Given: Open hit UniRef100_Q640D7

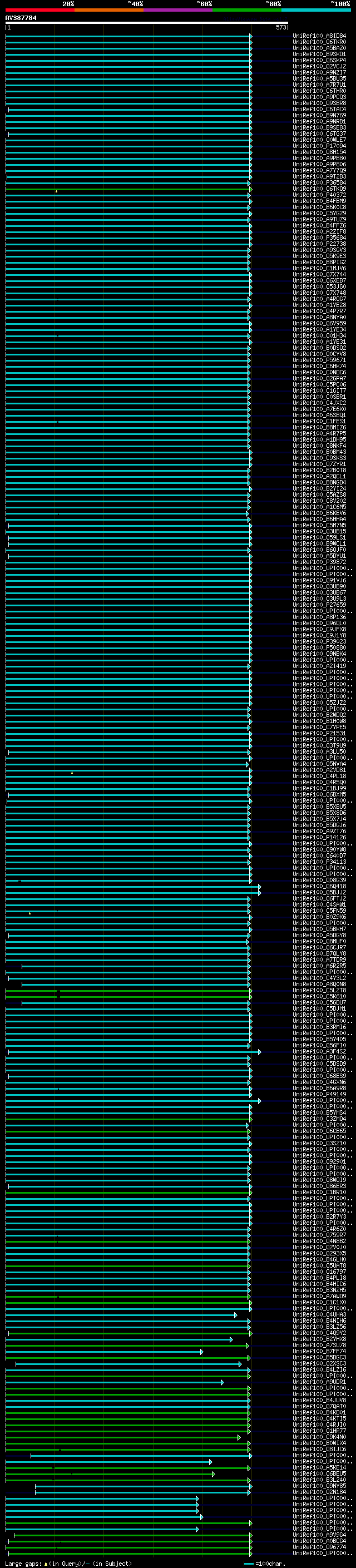Looking at the screenshot, I should point(319,856).
